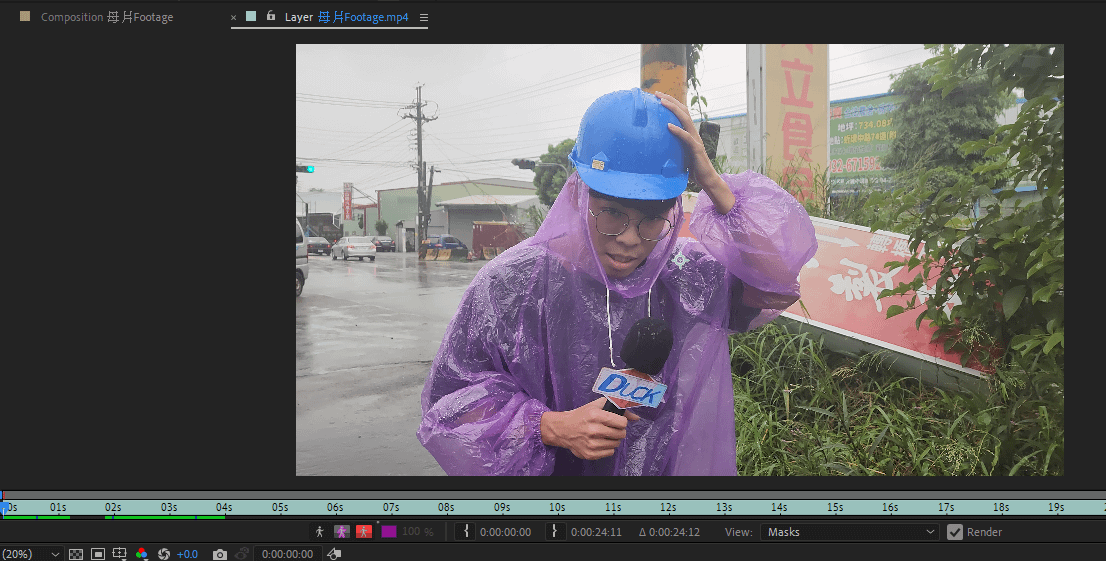Toggle the Layer viewer lock icon
The height and width of the screenshot is (561, 1106).
(270, 16)
